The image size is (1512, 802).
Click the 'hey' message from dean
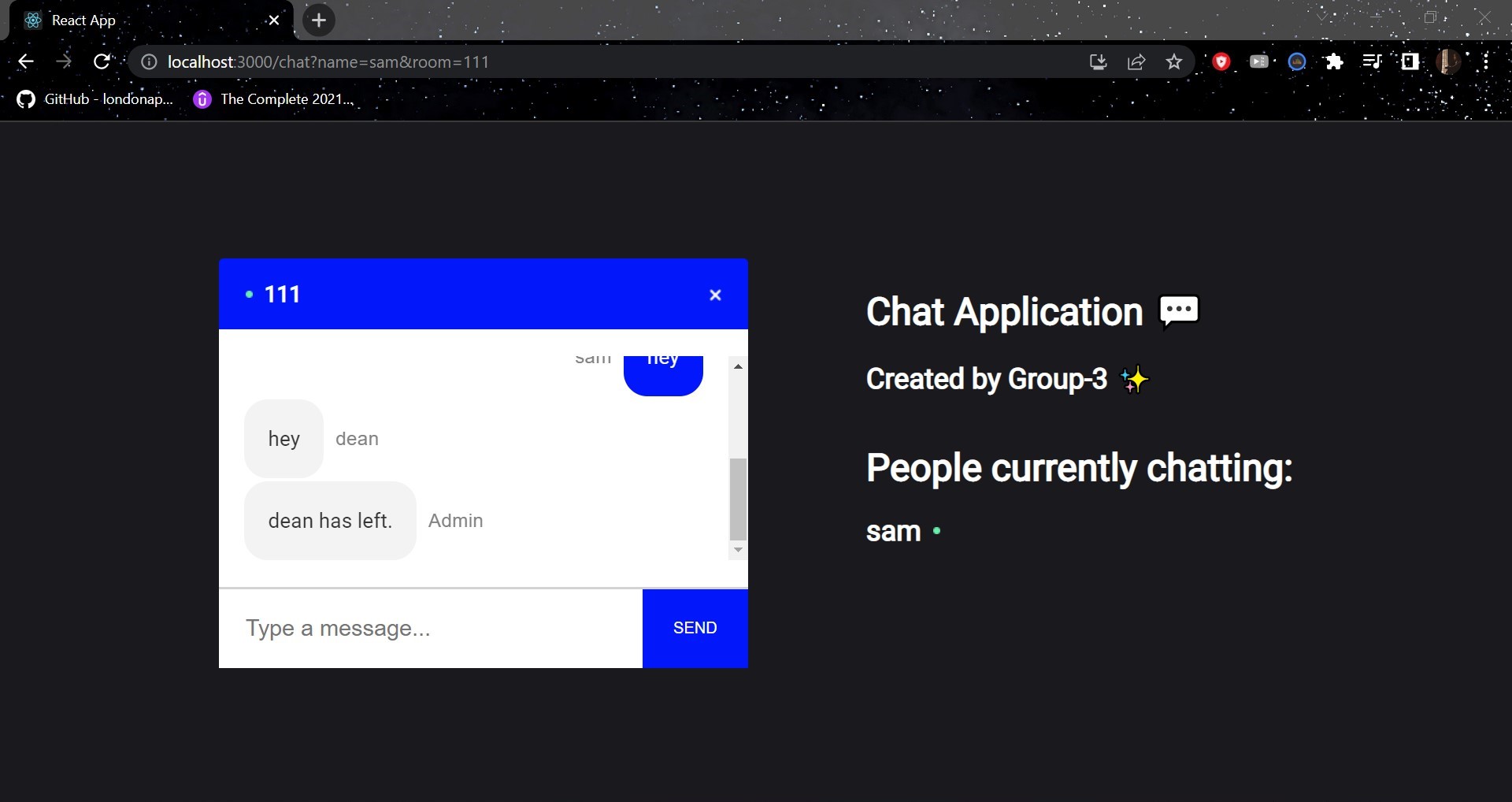(x=283, y=439)
